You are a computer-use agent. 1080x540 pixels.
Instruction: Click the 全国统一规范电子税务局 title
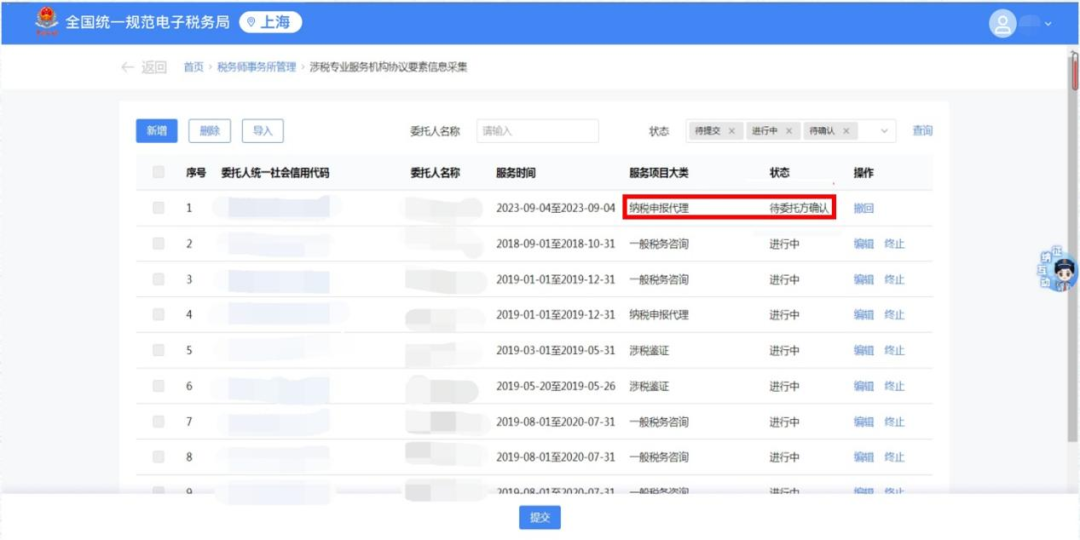click(x=147, y=22)
